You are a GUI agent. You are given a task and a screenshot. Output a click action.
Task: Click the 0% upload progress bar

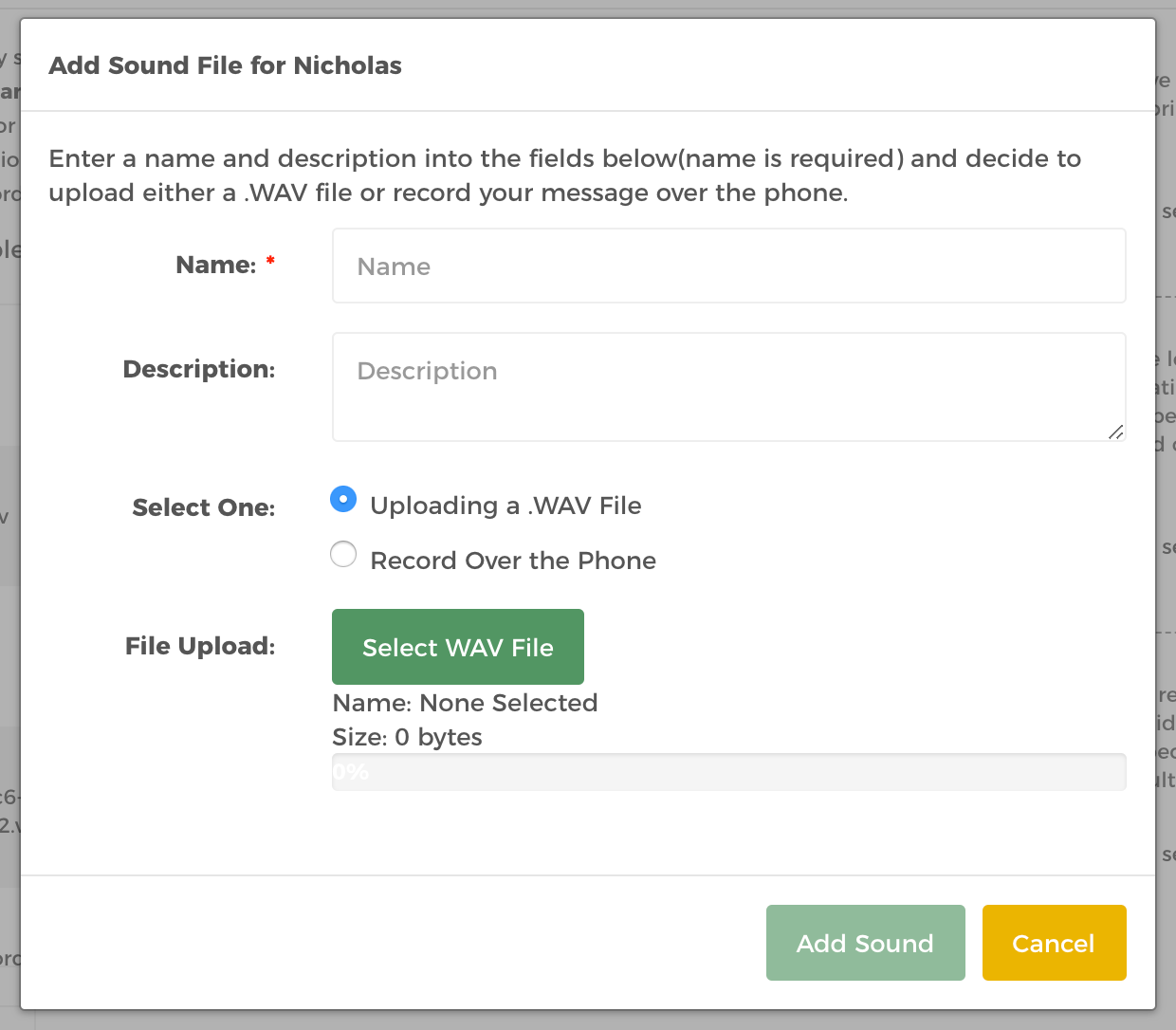coord(728,772)
